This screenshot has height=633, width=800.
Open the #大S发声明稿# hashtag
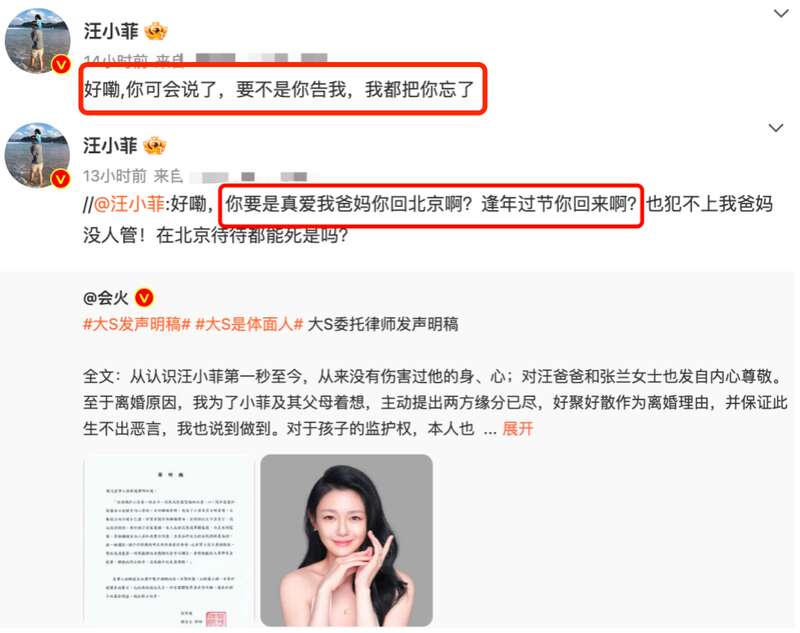[x=137, y=324]
